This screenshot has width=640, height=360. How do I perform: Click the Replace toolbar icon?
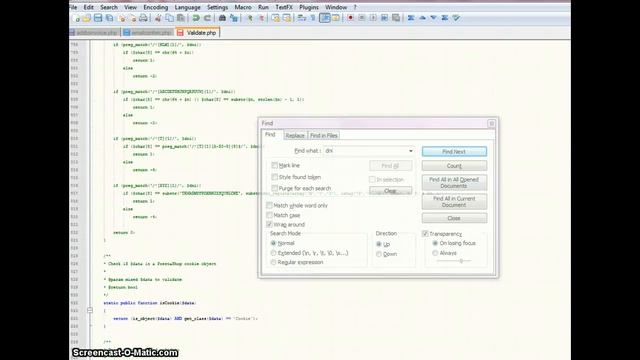(x=234, y=18)
